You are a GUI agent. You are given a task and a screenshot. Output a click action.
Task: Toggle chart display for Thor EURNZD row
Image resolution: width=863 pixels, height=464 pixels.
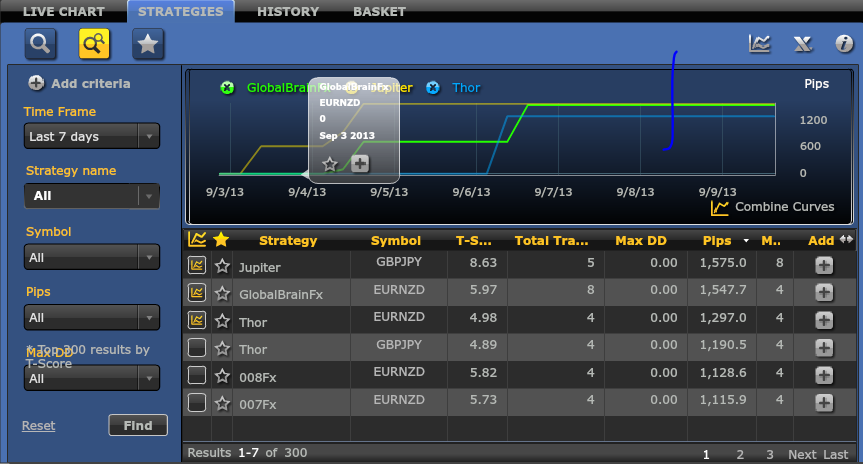197,320
